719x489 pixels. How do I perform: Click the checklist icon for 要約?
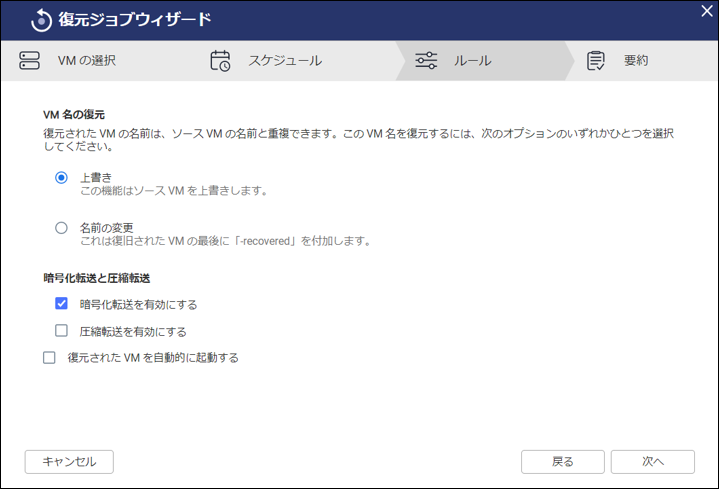596,61
